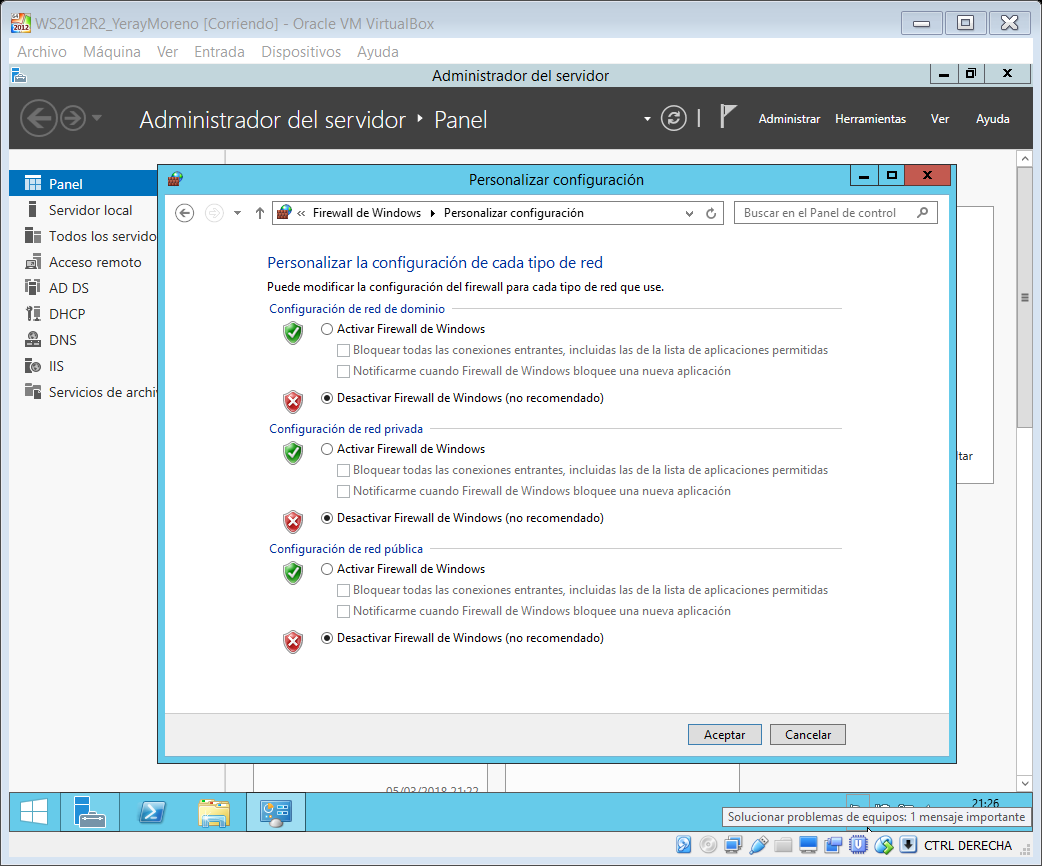The width and height of the screenshot is (1042, 866).
Task: Click the Personalizar configuración breadcrumb segment
Action: tap(514, 213)
